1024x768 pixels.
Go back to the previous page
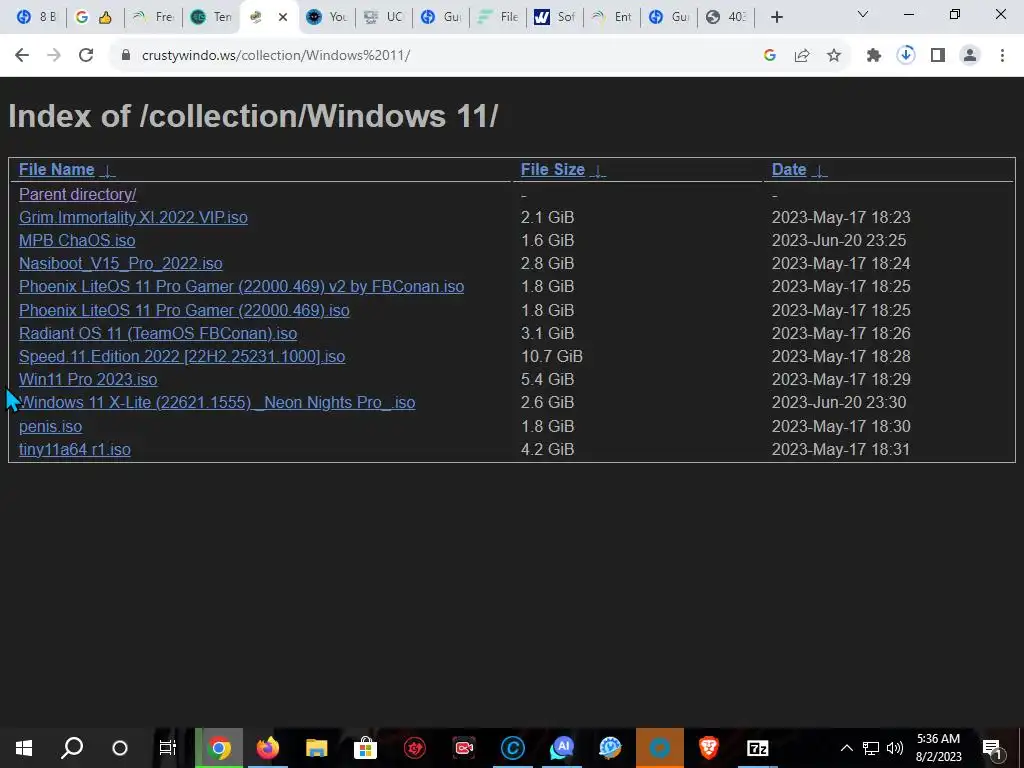[x=22, y=56]
